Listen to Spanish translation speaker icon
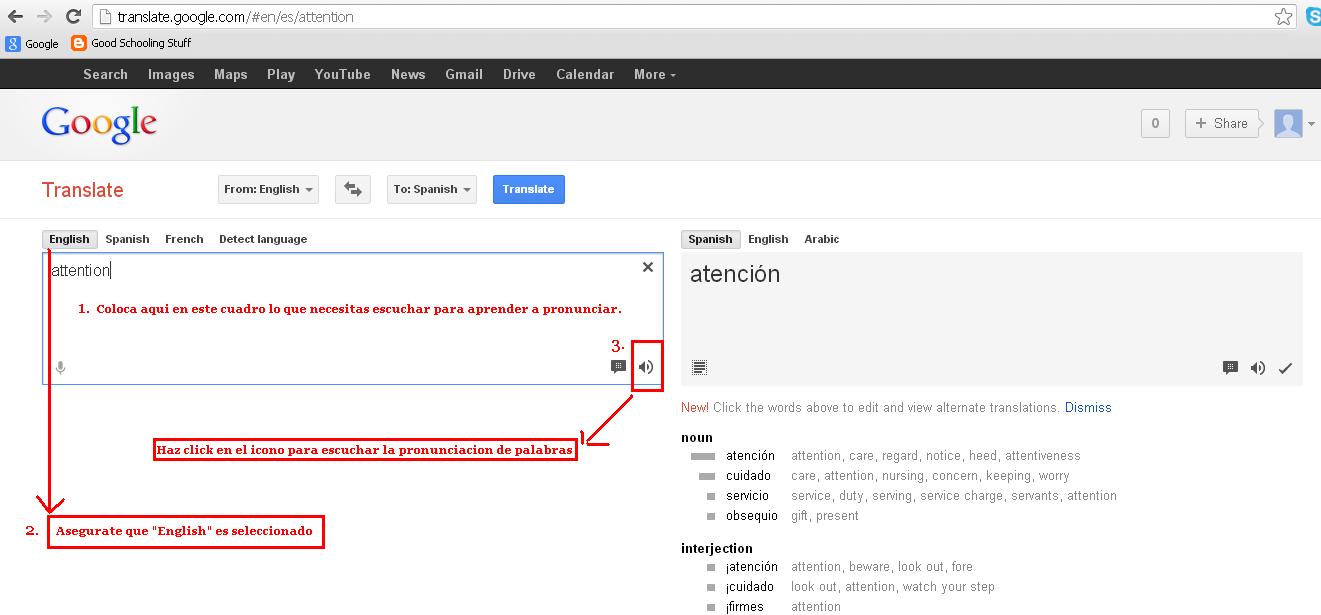This screenshot has height=615, width=1321. 1258,368
